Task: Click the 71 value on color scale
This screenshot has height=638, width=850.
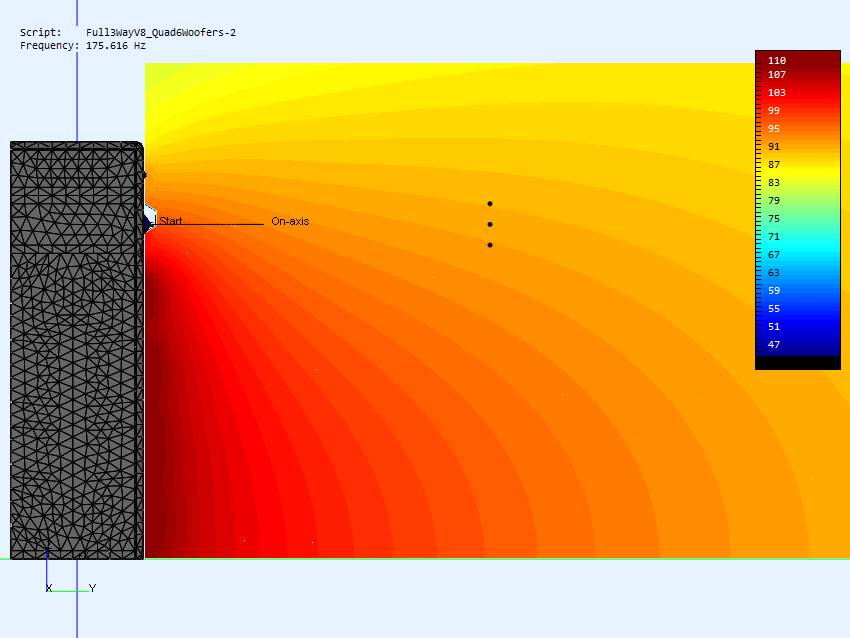Action: [774, 236]
